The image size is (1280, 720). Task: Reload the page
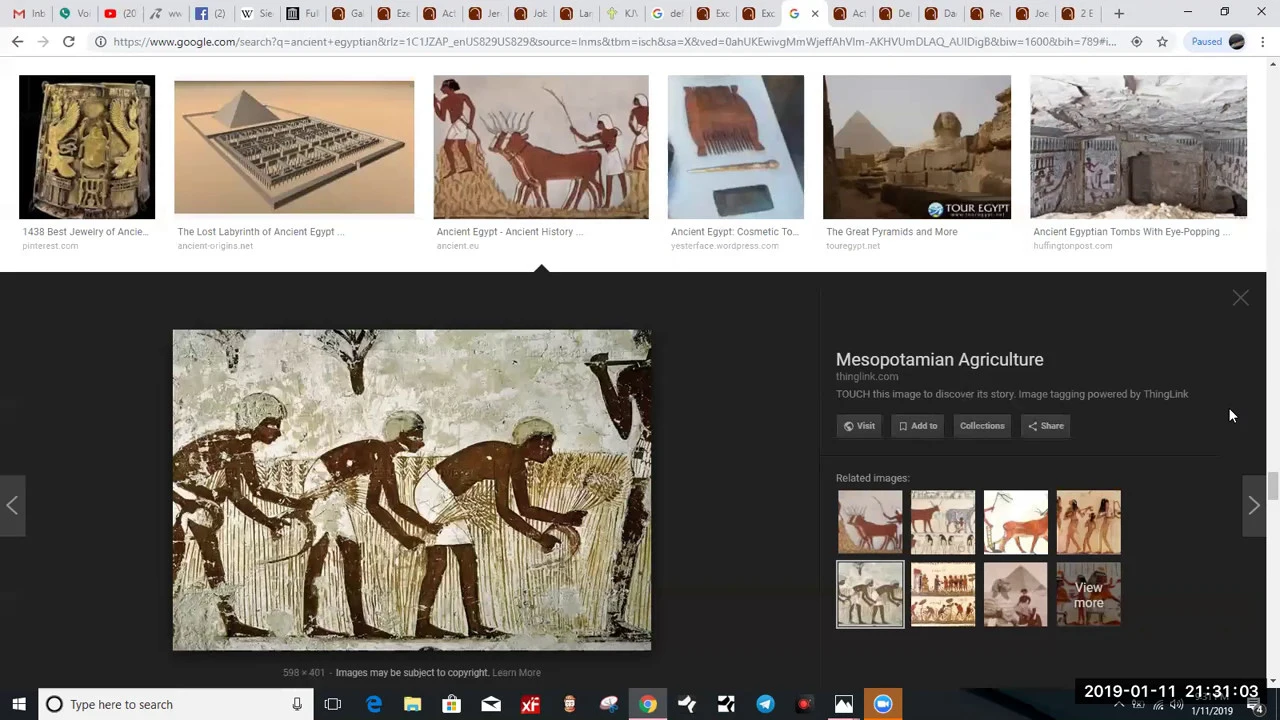tap(69, 42)
